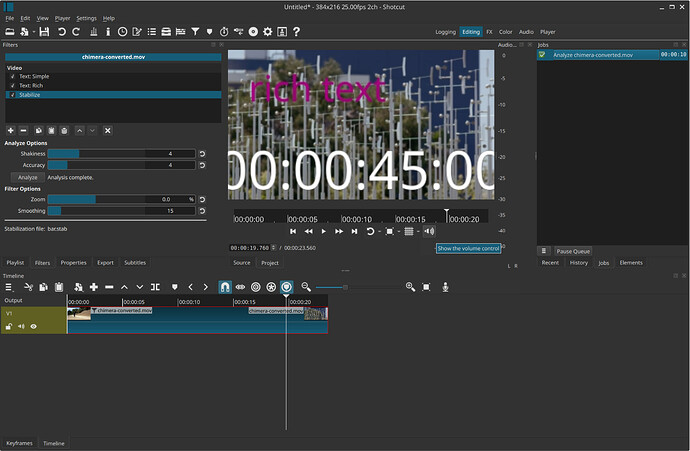Image resolution: width=690 pixels, height=451 pixels.
Task: Open the Playlist panel toolbar icon
Action: coord(152,32)
